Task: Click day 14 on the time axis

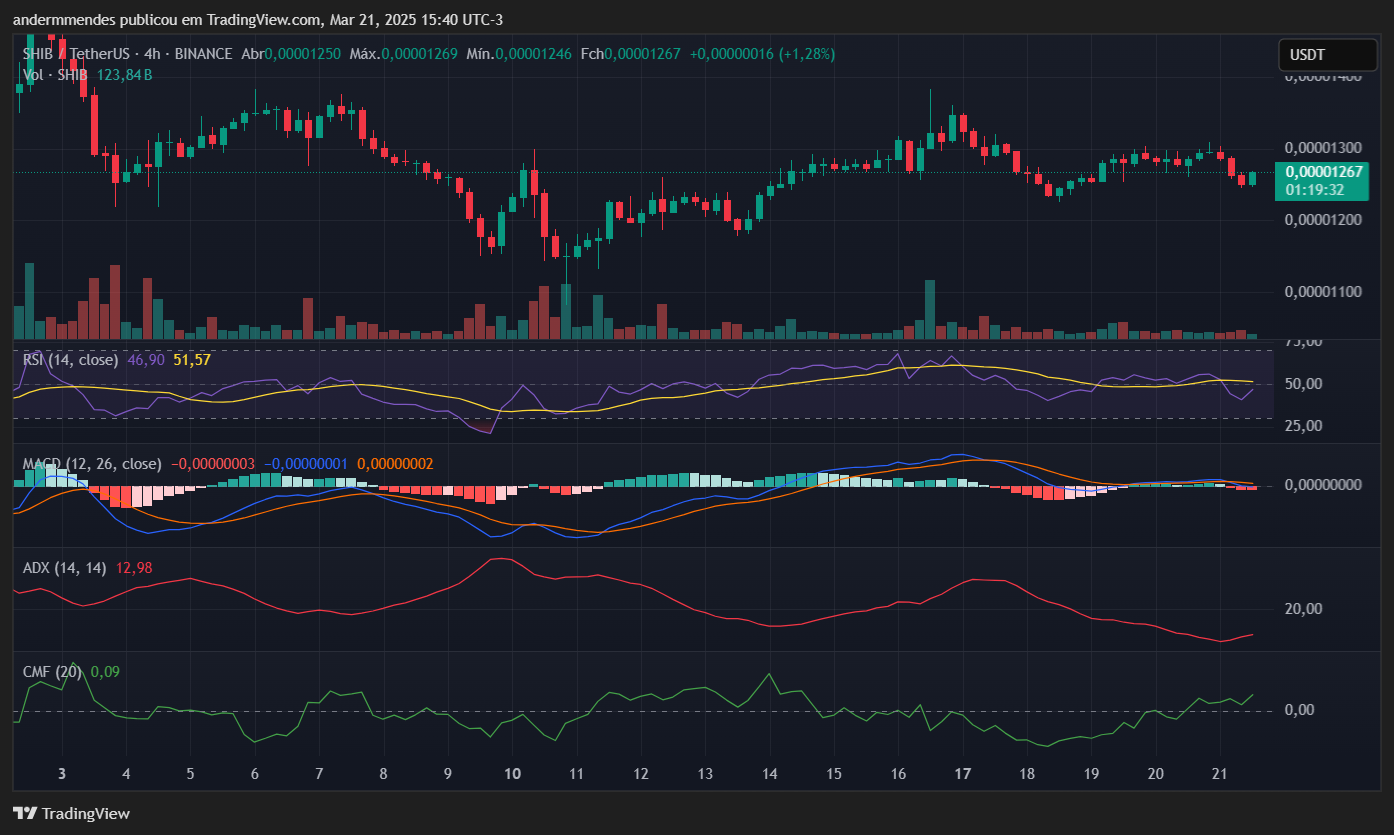Action: point(769,774)
